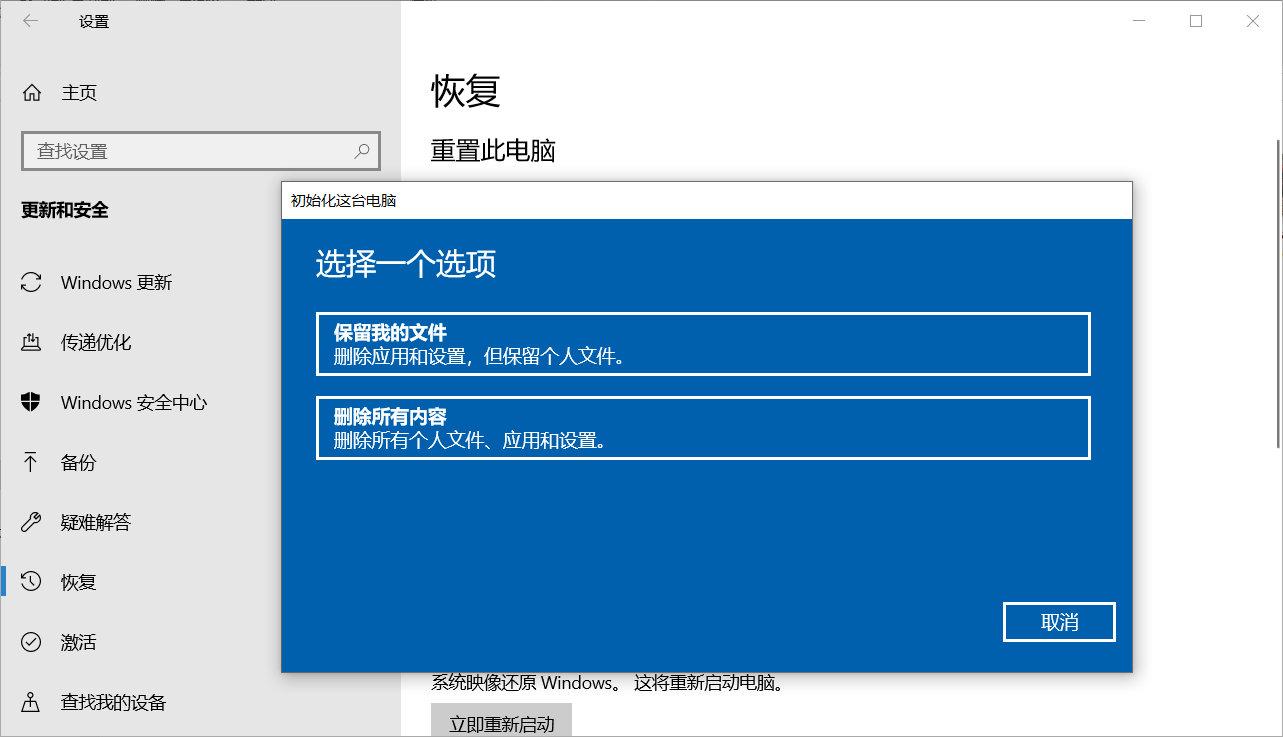Screen dimensions: 1283x737
Task: Click the 更新和安全 section label
Action: click(x=65, y=210)
